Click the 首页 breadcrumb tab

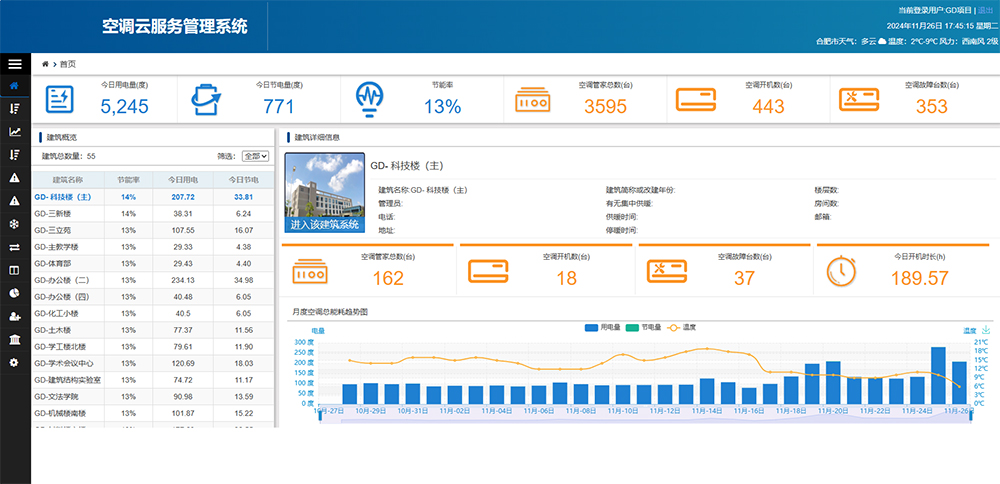[67, 63]
